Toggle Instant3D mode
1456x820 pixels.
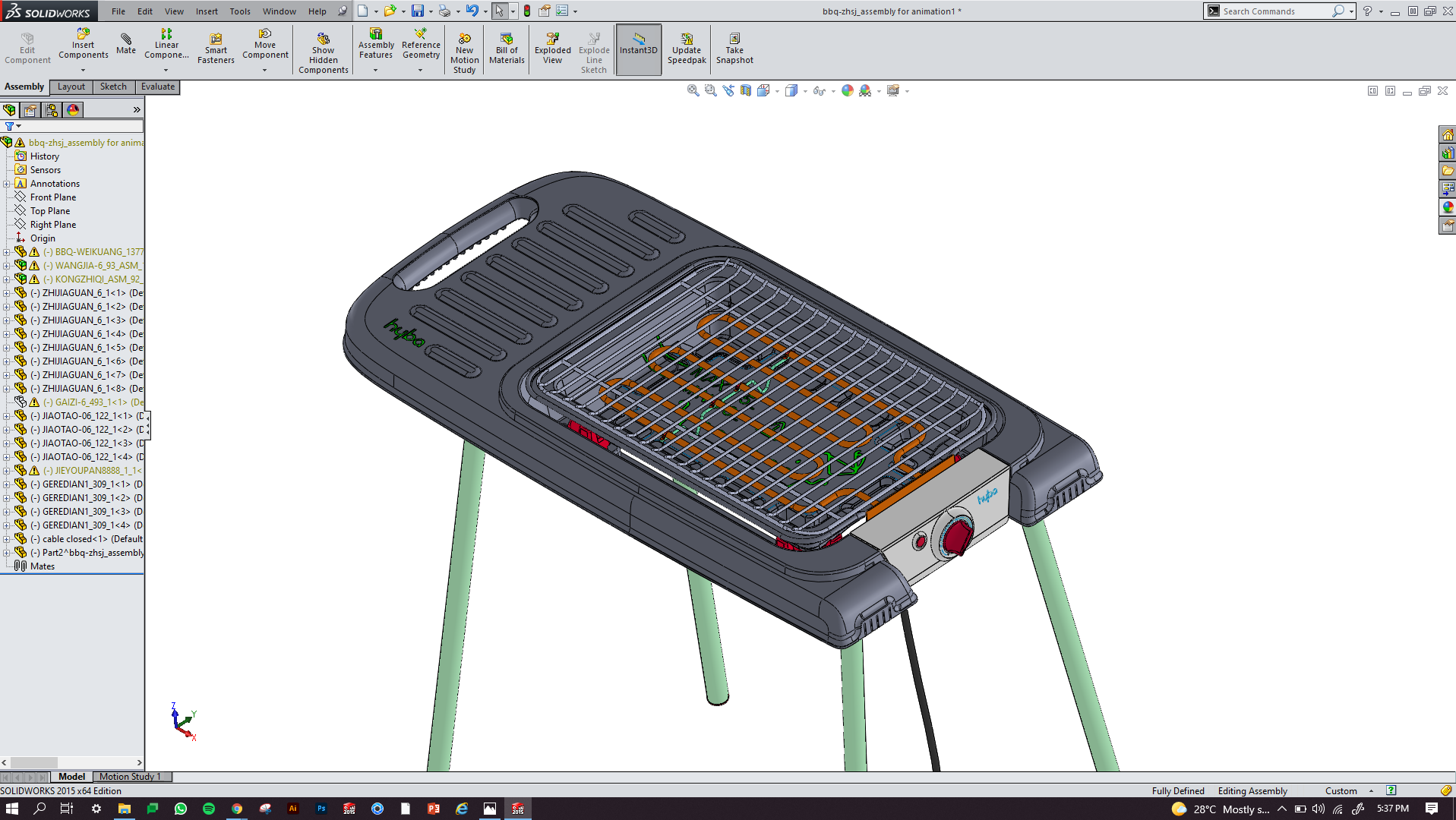(639, 50)
